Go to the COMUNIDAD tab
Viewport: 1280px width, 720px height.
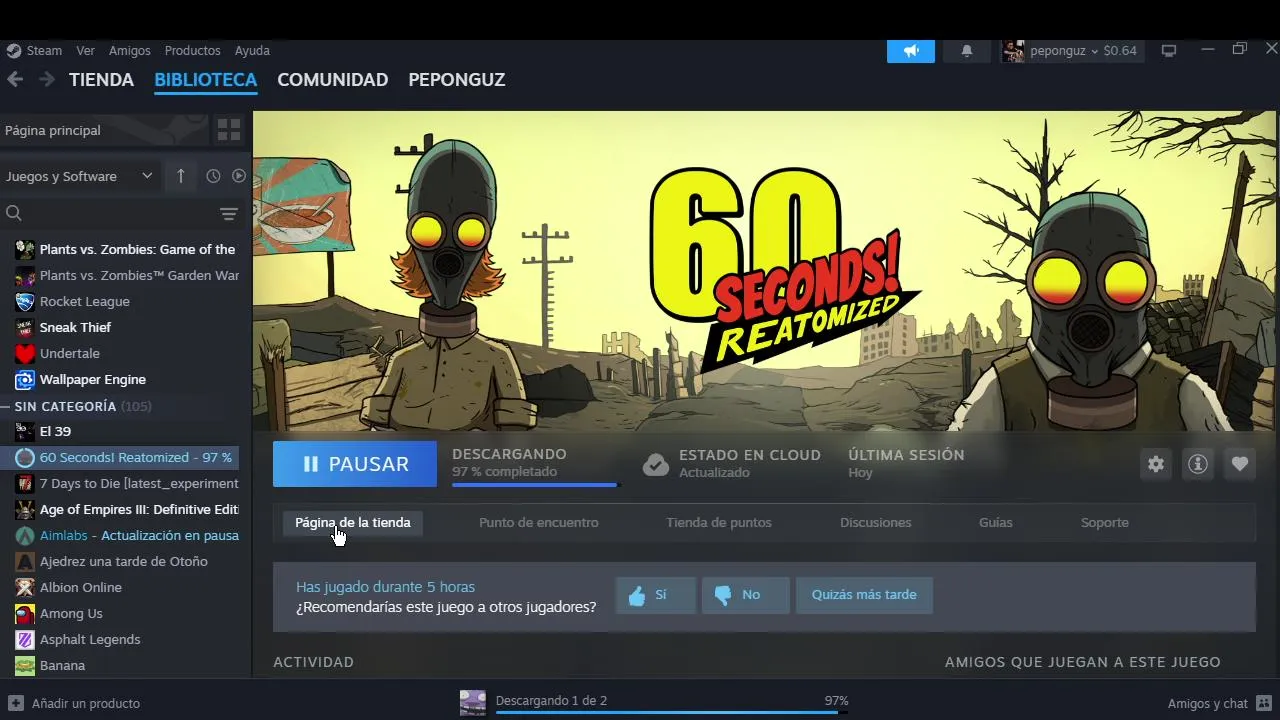[333, 80]
